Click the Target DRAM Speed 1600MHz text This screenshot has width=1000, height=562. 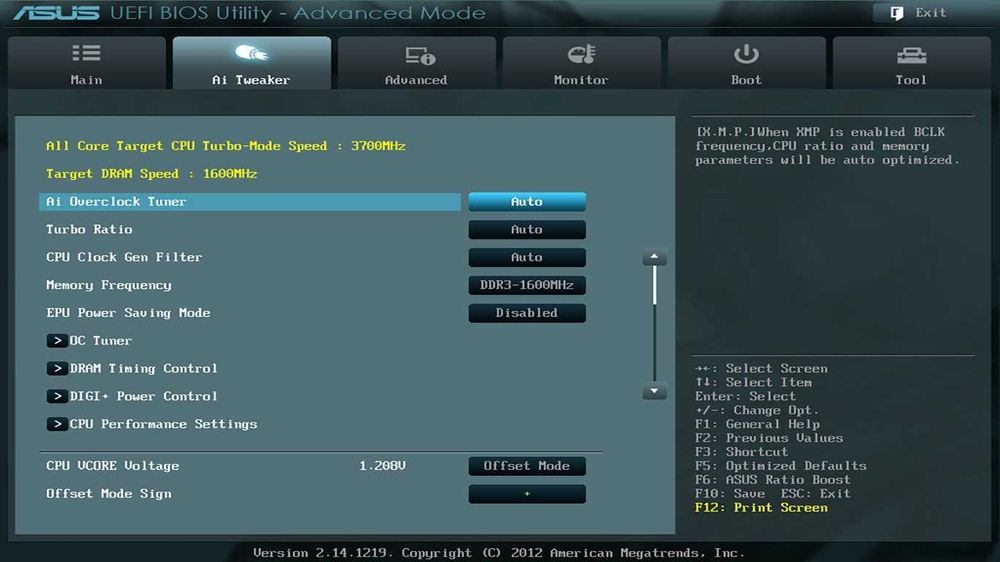tap(151, 174)
